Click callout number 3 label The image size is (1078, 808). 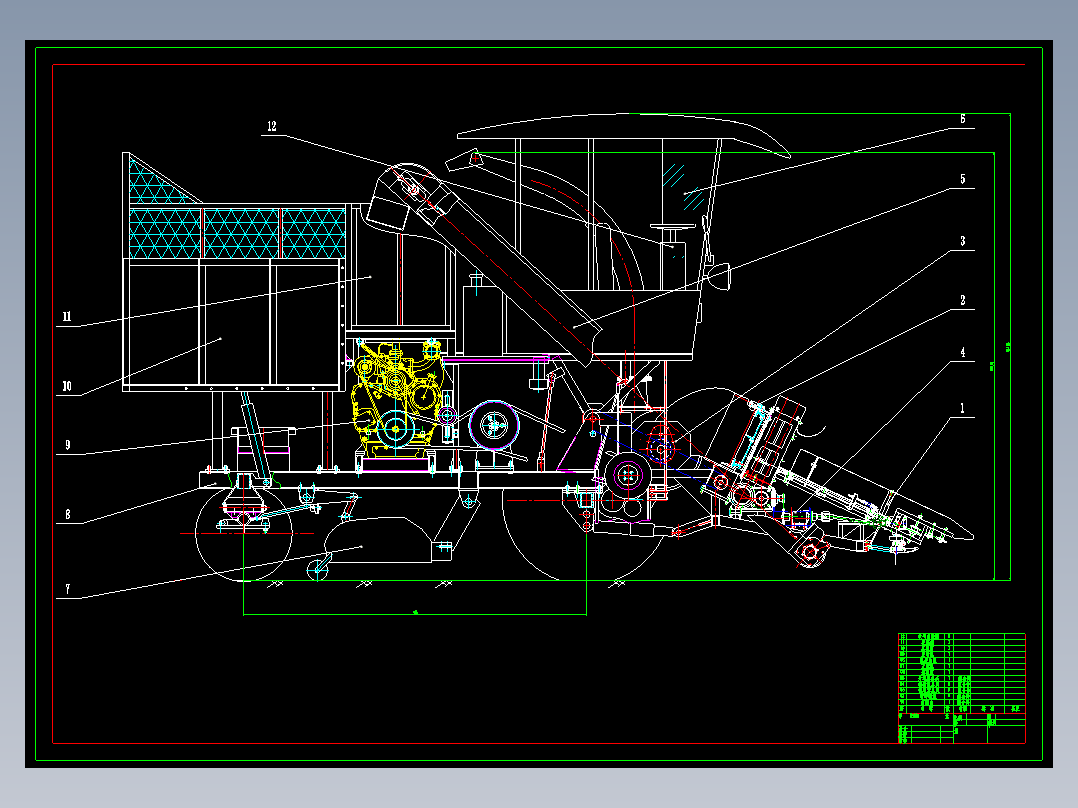click(x=962, y=241)
